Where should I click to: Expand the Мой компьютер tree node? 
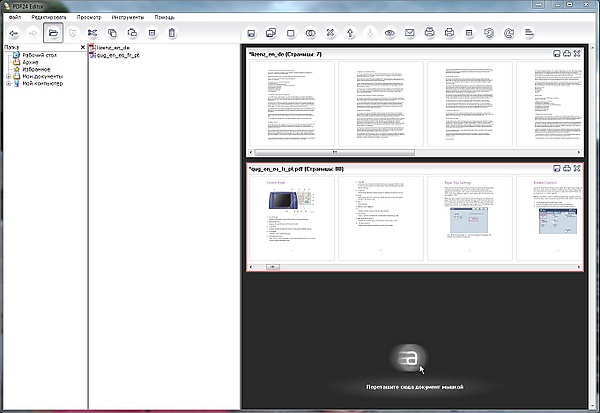pos(8,84)
